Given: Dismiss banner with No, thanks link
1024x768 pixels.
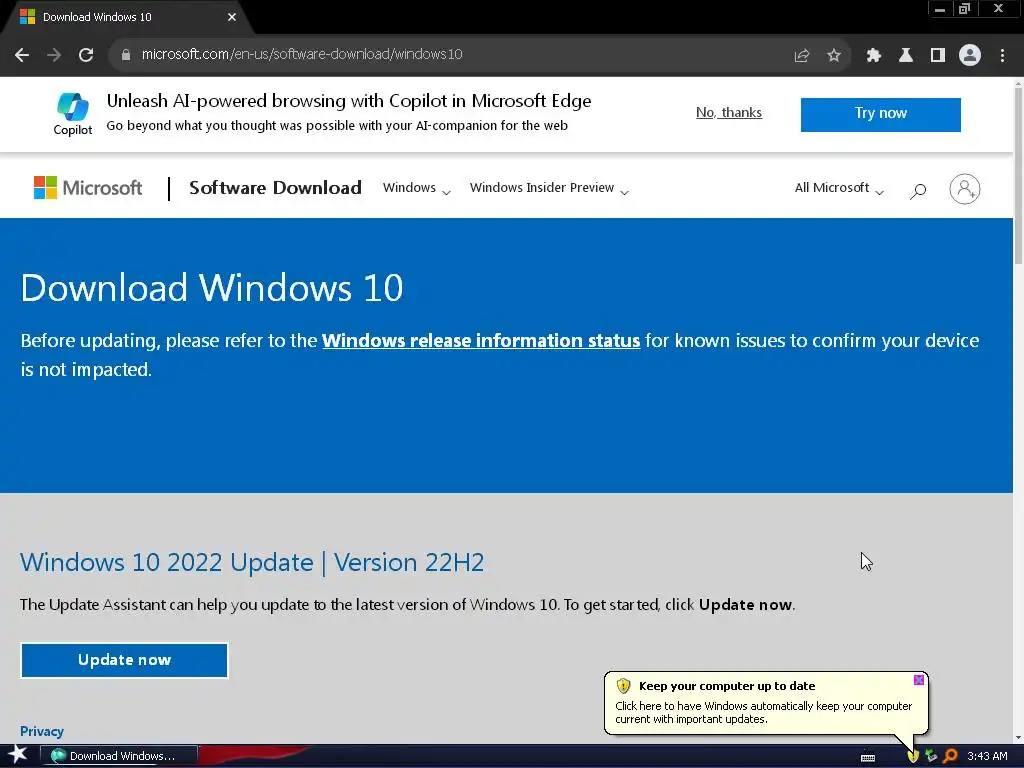Looking at the screenshot, I should point(729,112).
